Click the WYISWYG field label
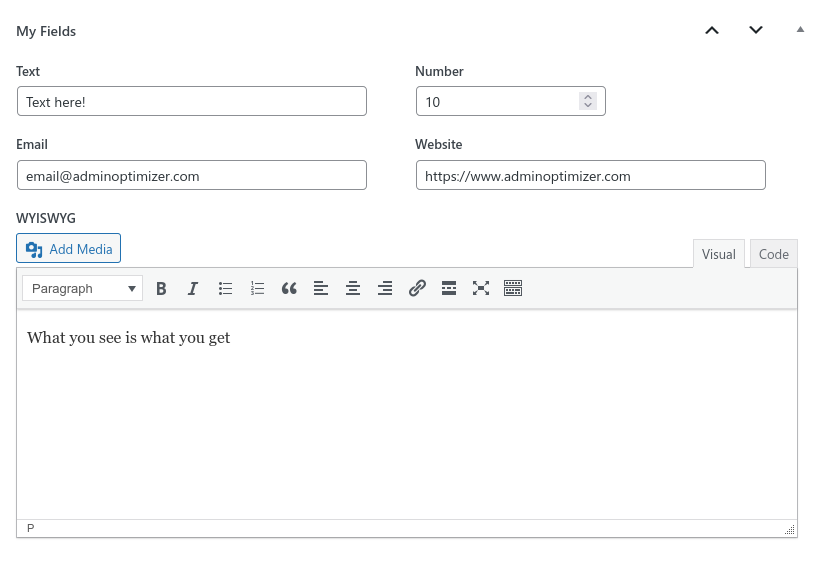Image resolution: width=821 pixels, height=562 pixels. coord(46,218)
